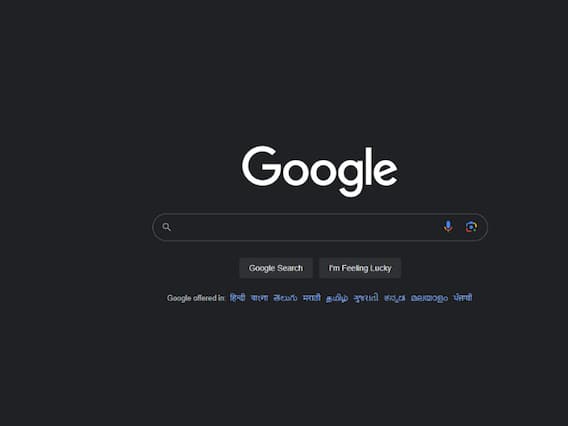The width and height of the screenshot is (568, 426).
Task: Click the white Google logo
Action: 320,171
